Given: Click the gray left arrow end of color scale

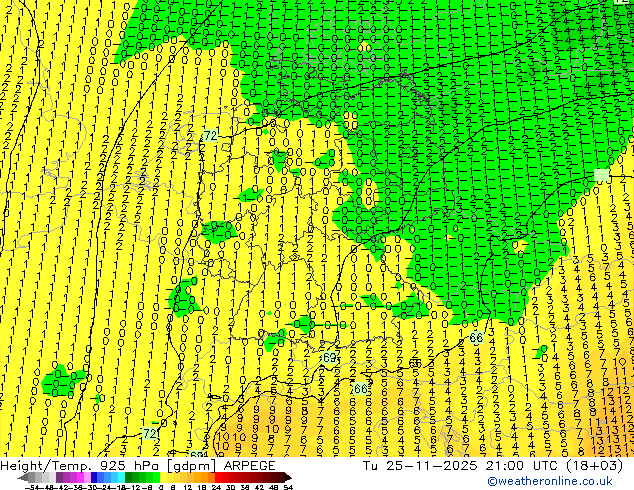Looking at the screenshot, I should pyautogui.click(x=23, y=478).
